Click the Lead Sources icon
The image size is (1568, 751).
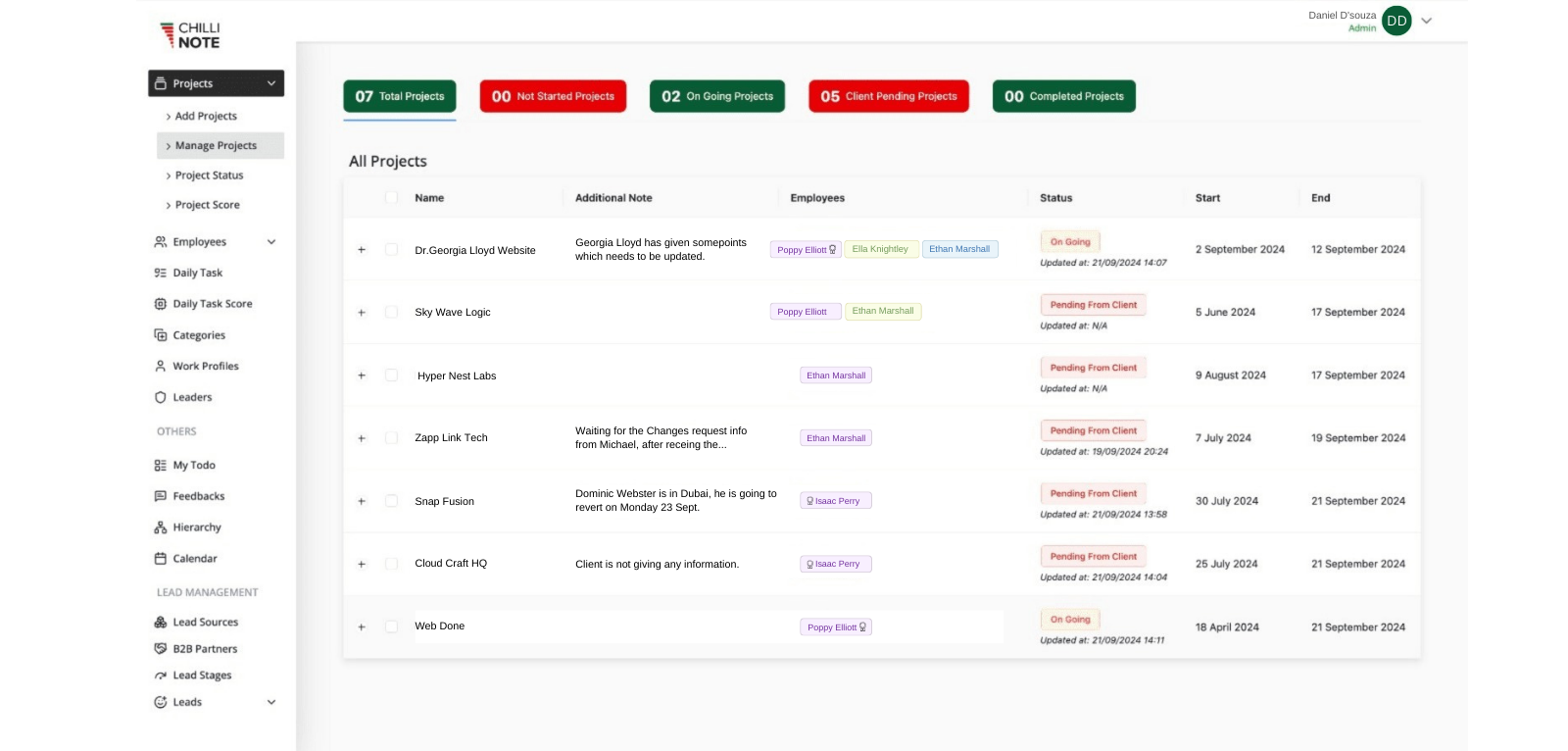[160, 623]
